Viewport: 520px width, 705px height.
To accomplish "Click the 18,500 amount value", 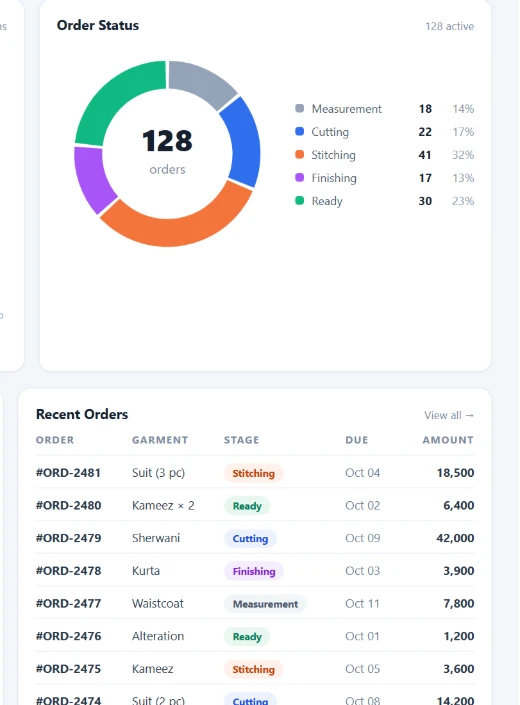I will click(x=455, y=473).
